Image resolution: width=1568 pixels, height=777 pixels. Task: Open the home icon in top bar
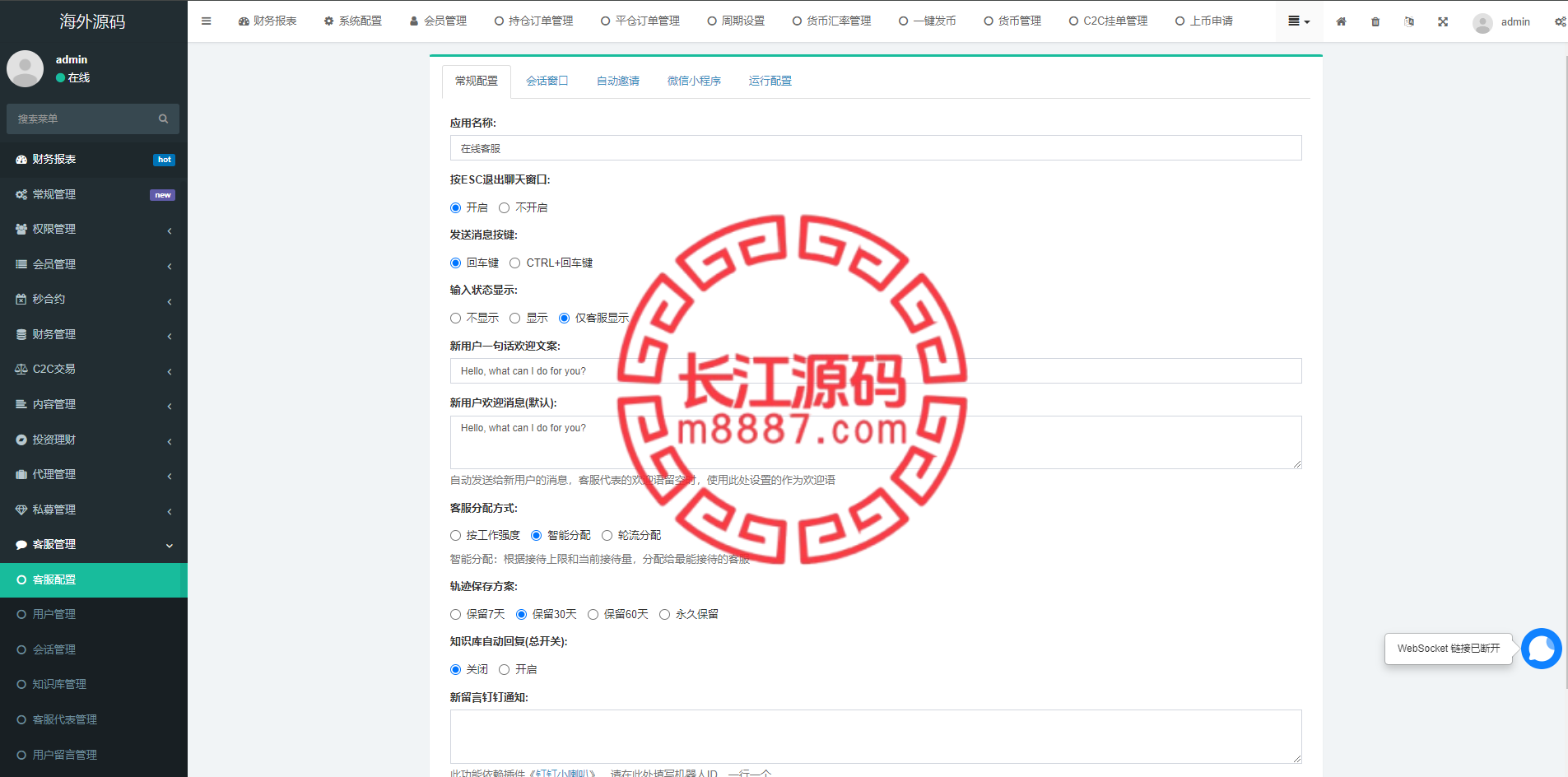1341,21
